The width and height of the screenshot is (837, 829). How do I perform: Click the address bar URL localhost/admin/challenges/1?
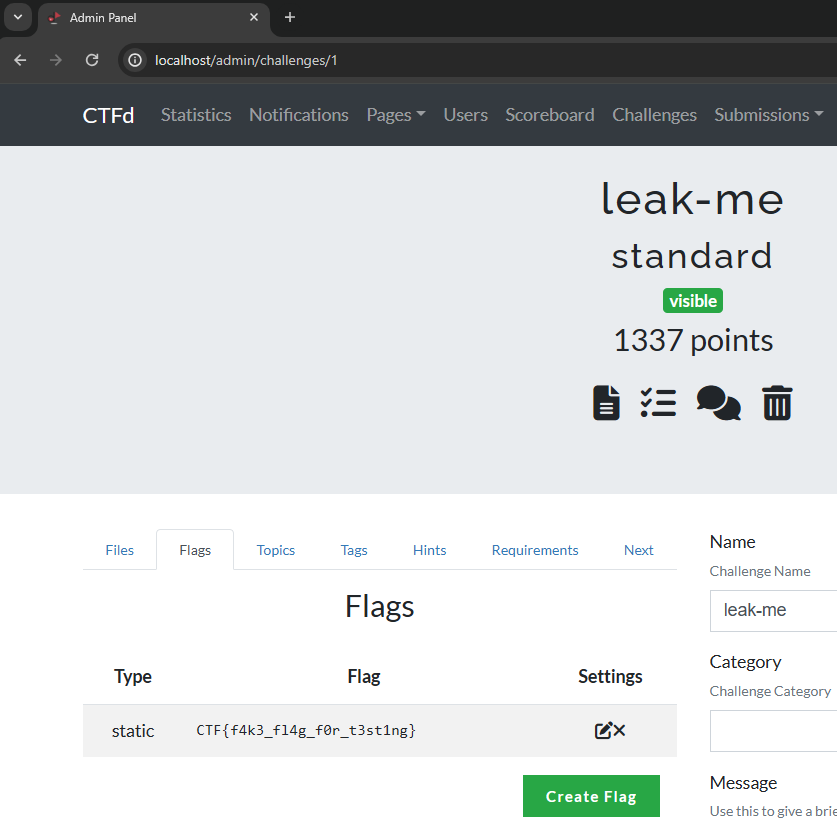pos(246,60)
